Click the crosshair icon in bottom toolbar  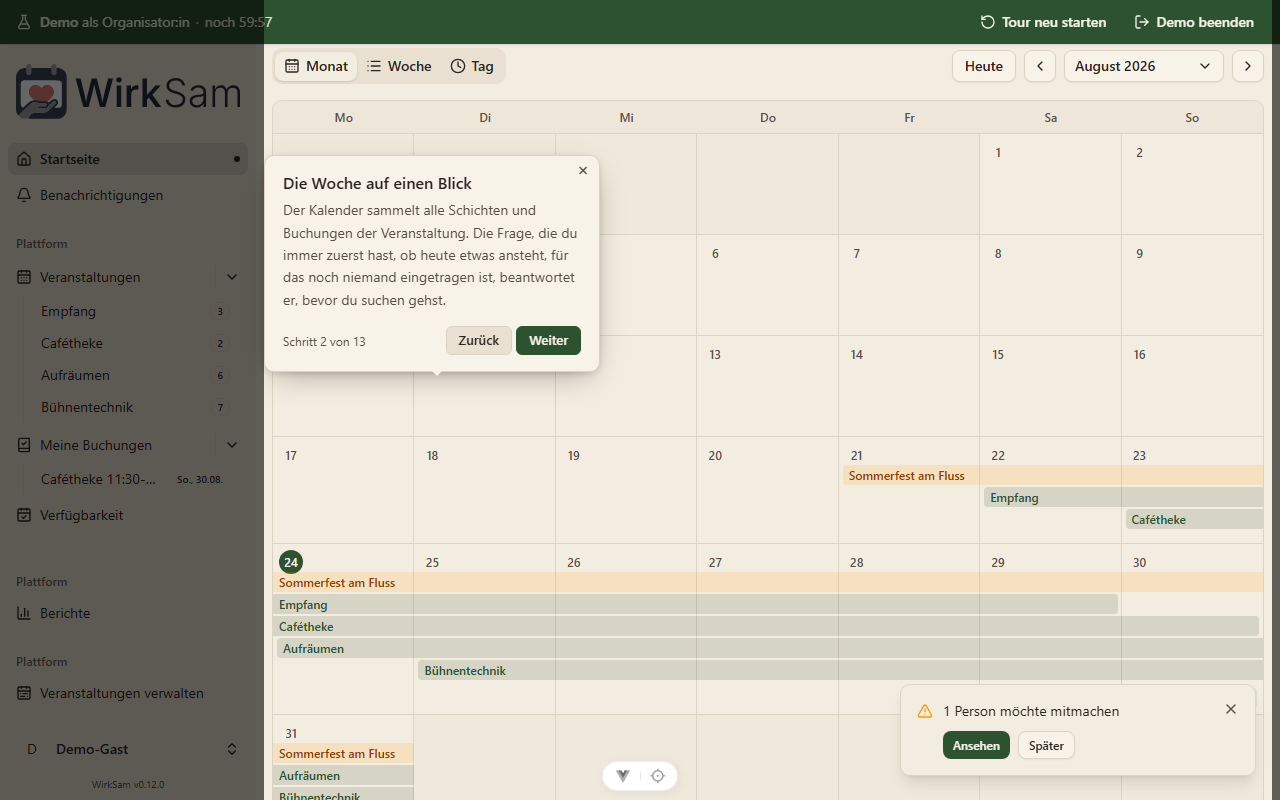[x=658, y=776]
